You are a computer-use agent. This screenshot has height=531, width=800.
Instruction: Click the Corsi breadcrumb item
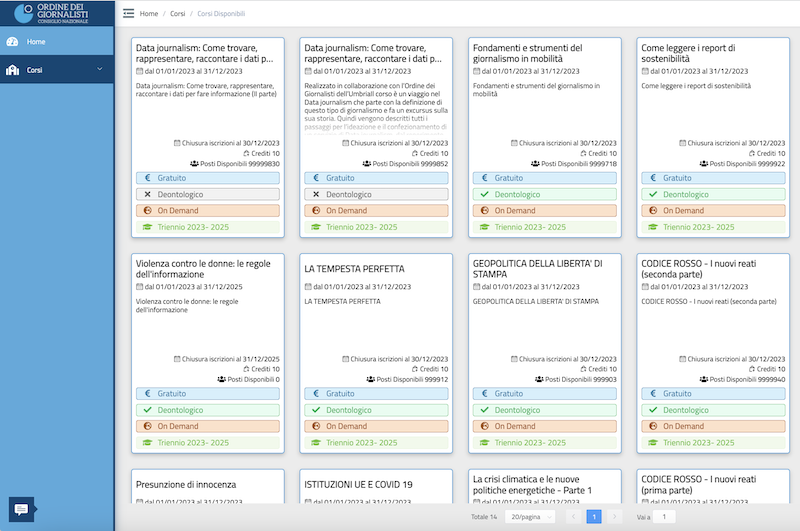click(x=175, y=14)
